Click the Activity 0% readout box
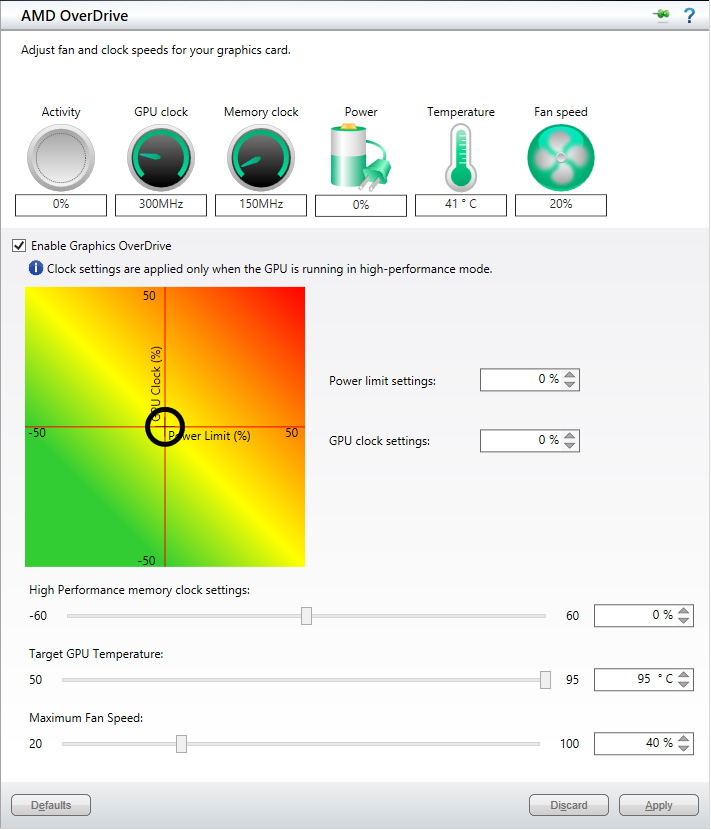Viewport: 711px width, 830px height. 61,205
